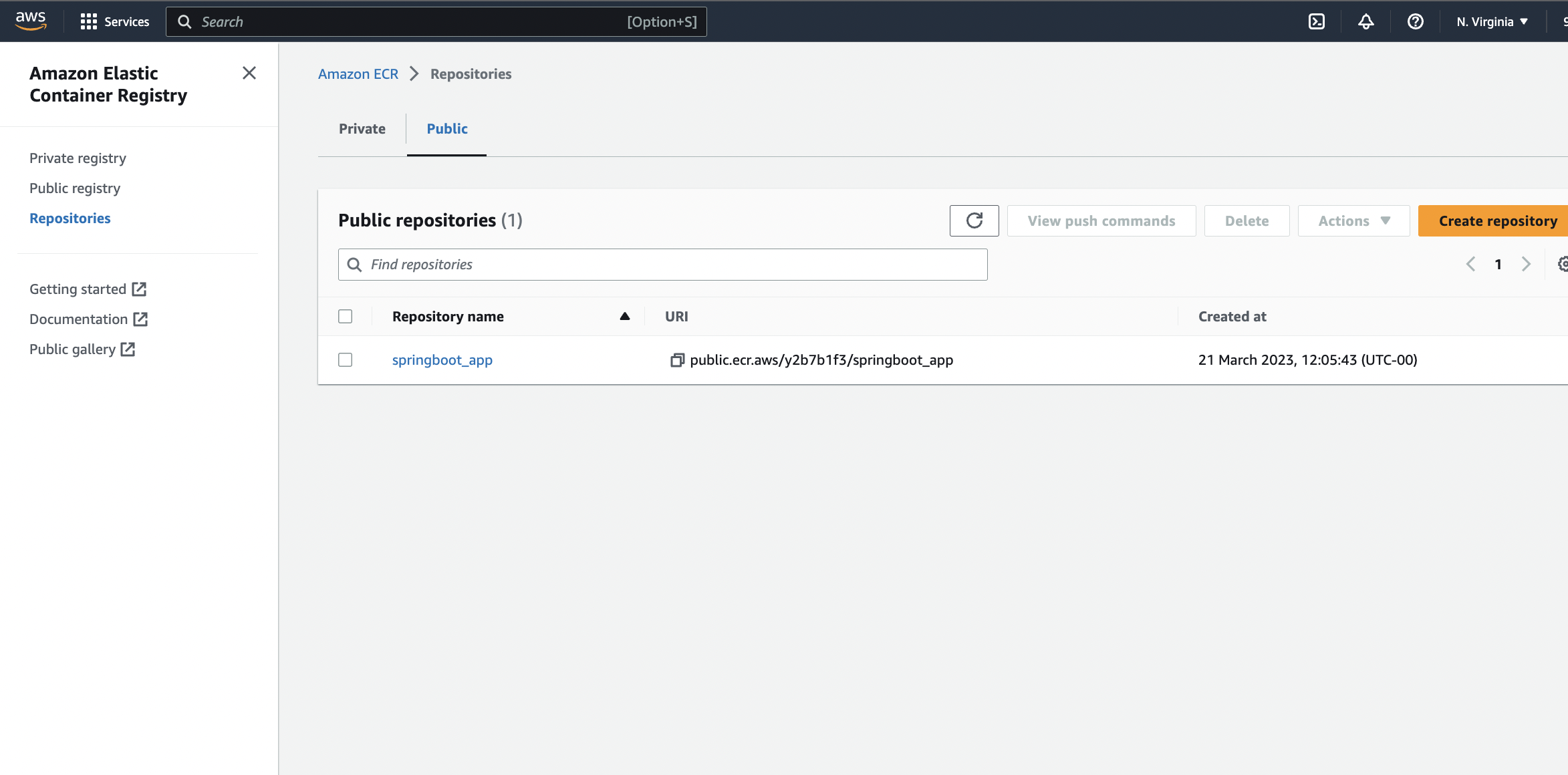Launch CloudShell terminal icon
The image size is (1568, 775).
coord(1317,22)
